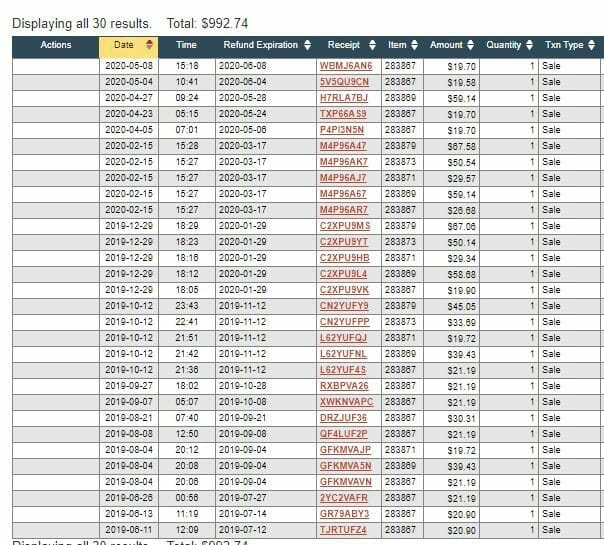
Task: Click receipt link M4P96A47
Action: click(344, 146)
